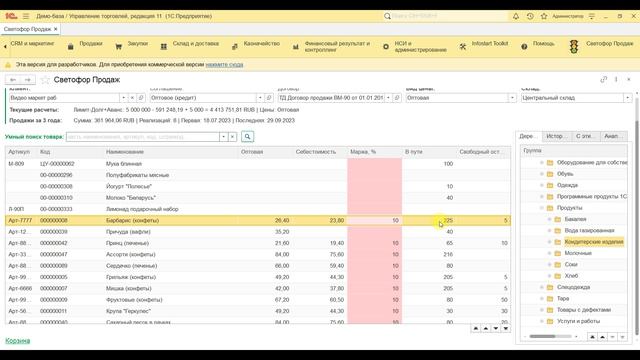Clear the client field
This screenshot has width=640, height=360.
click(132, 98)
